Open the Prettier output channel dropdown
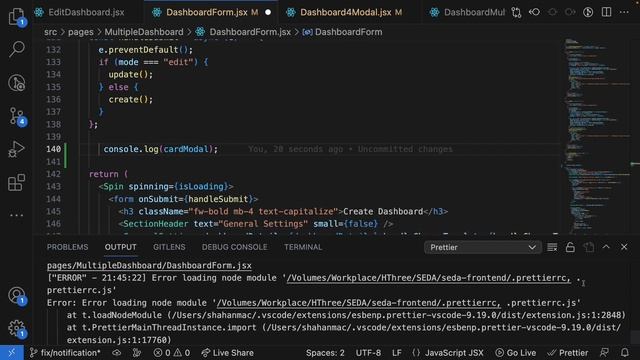The height and width of the screenshot is (360, 640). click(x=483, y=247)
